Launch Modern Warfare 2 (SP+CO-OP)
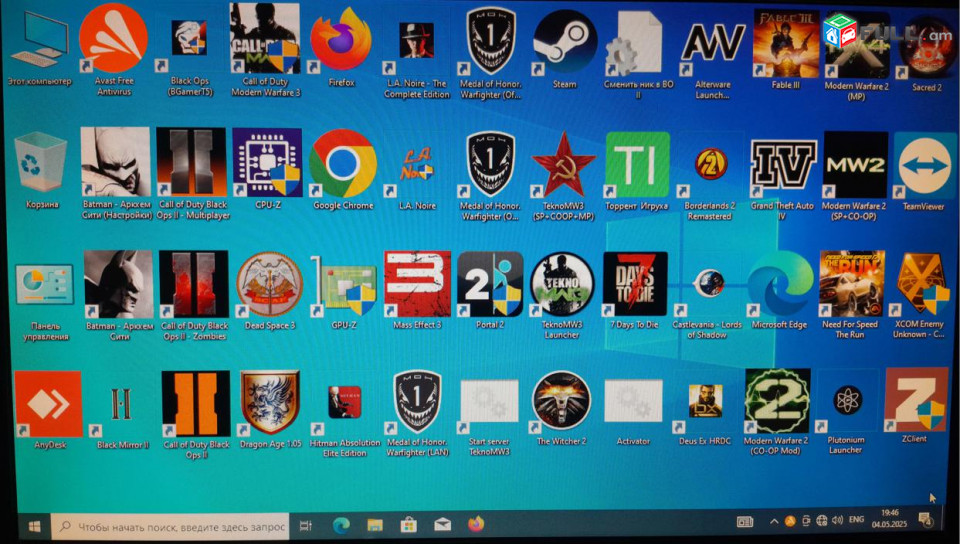Viewport: 960px width, 544px height. coord(855,165)
